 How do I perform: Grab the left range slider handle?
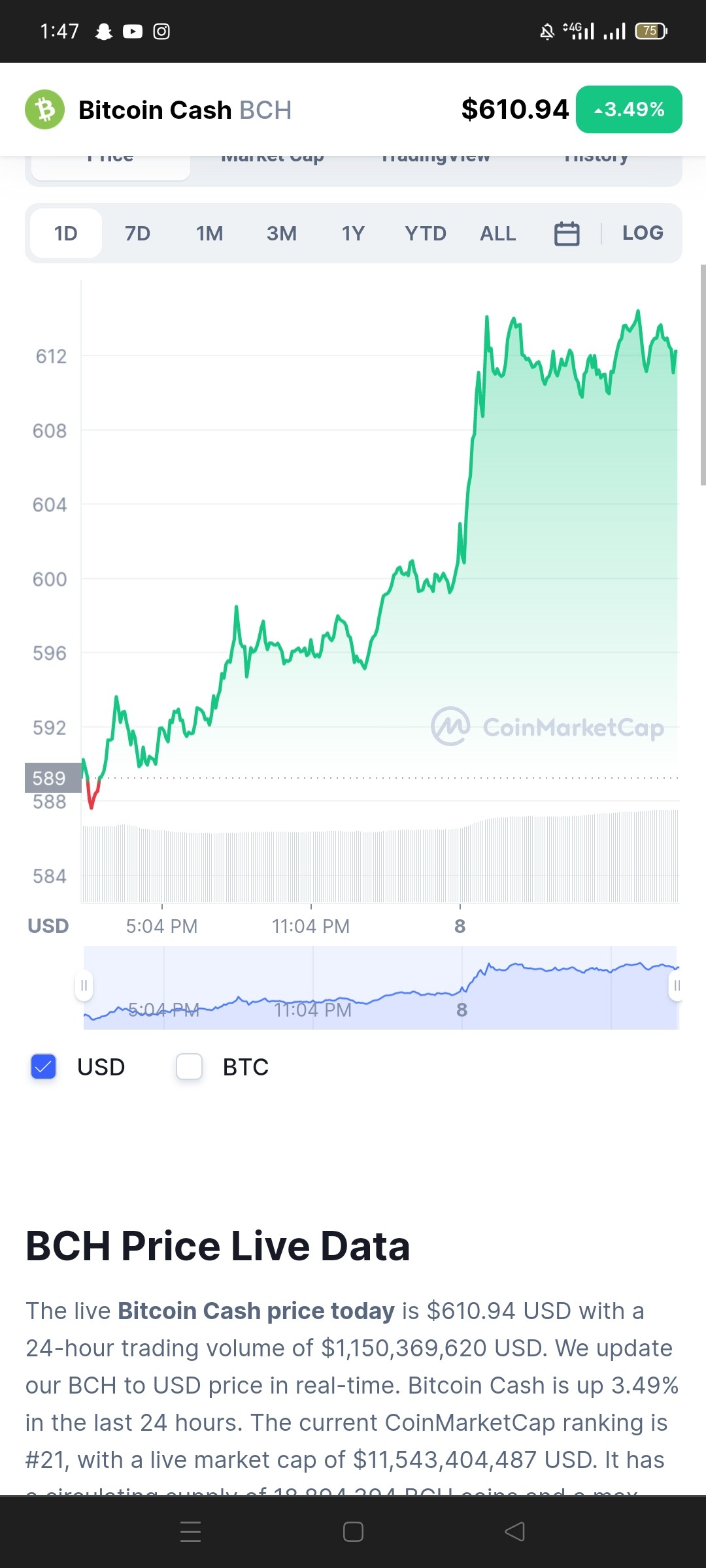[84, 985]
